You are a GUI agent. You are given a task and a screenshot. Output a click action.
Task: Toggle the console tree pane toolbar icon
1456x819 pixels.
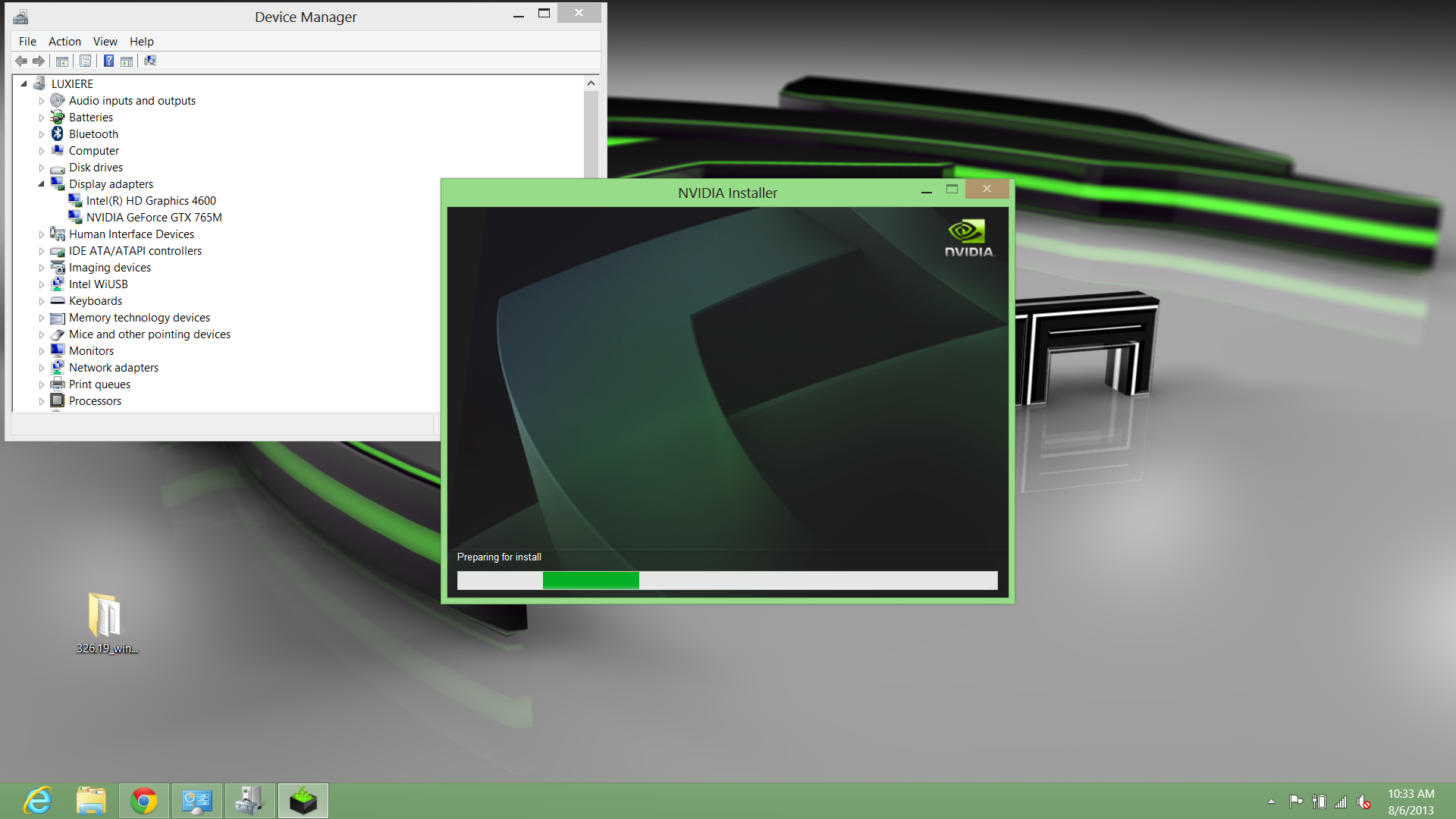(62, 61)
